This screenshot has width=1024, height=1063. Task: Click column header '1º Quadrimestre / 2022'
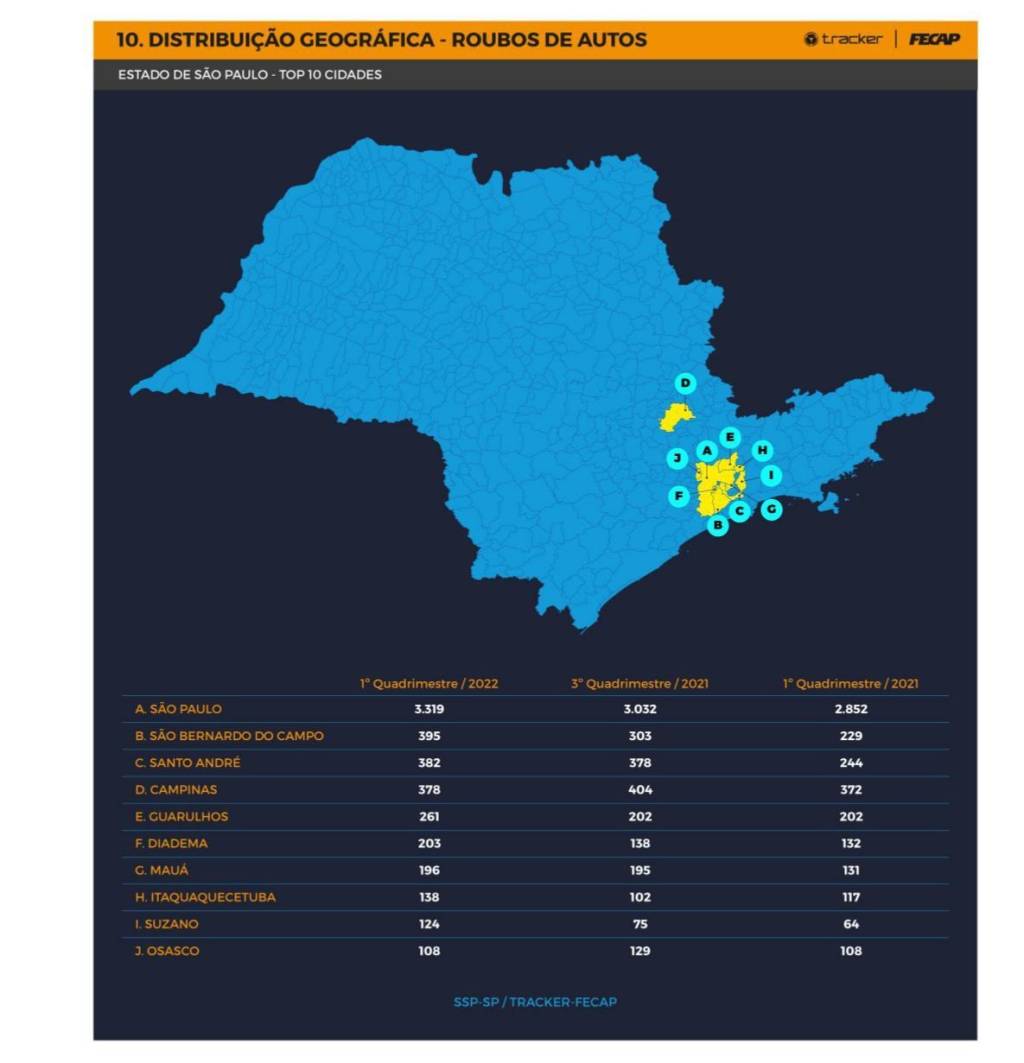(x=429, y=683)
